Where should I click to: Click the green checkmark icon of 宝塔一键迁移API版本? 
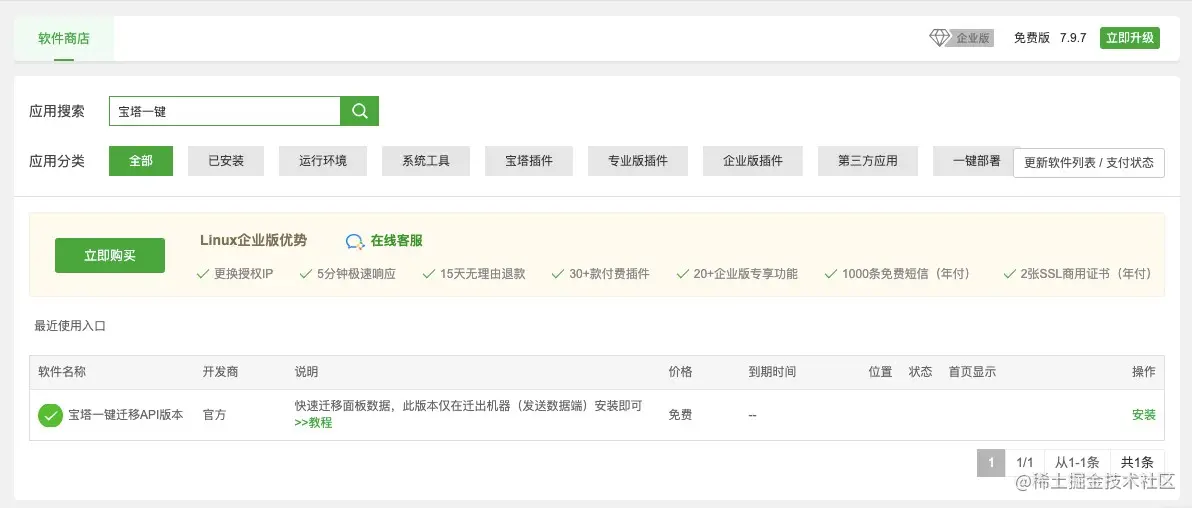point(50,415)
